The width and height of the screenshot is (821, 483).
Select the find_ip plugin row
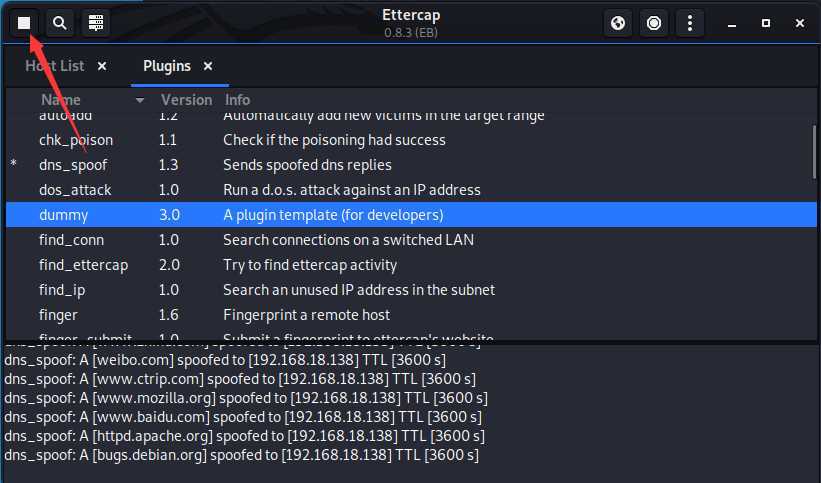411,290
